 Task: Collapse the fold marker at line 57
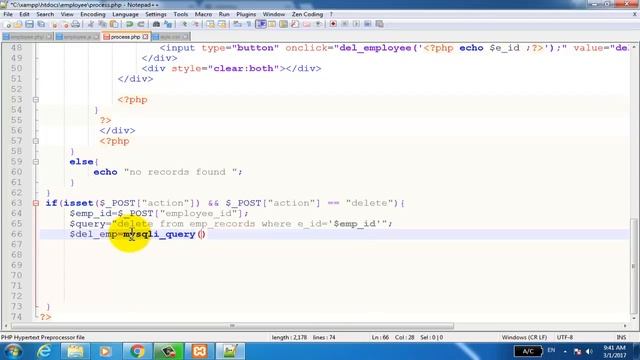(x=36, y=141)
